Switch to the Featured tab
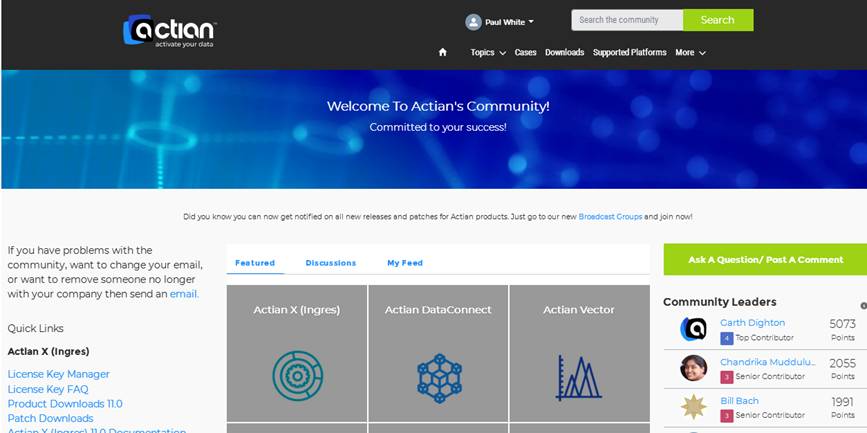Image resolution: width=867 pixels, height=433 pixels. pos(255,263)
